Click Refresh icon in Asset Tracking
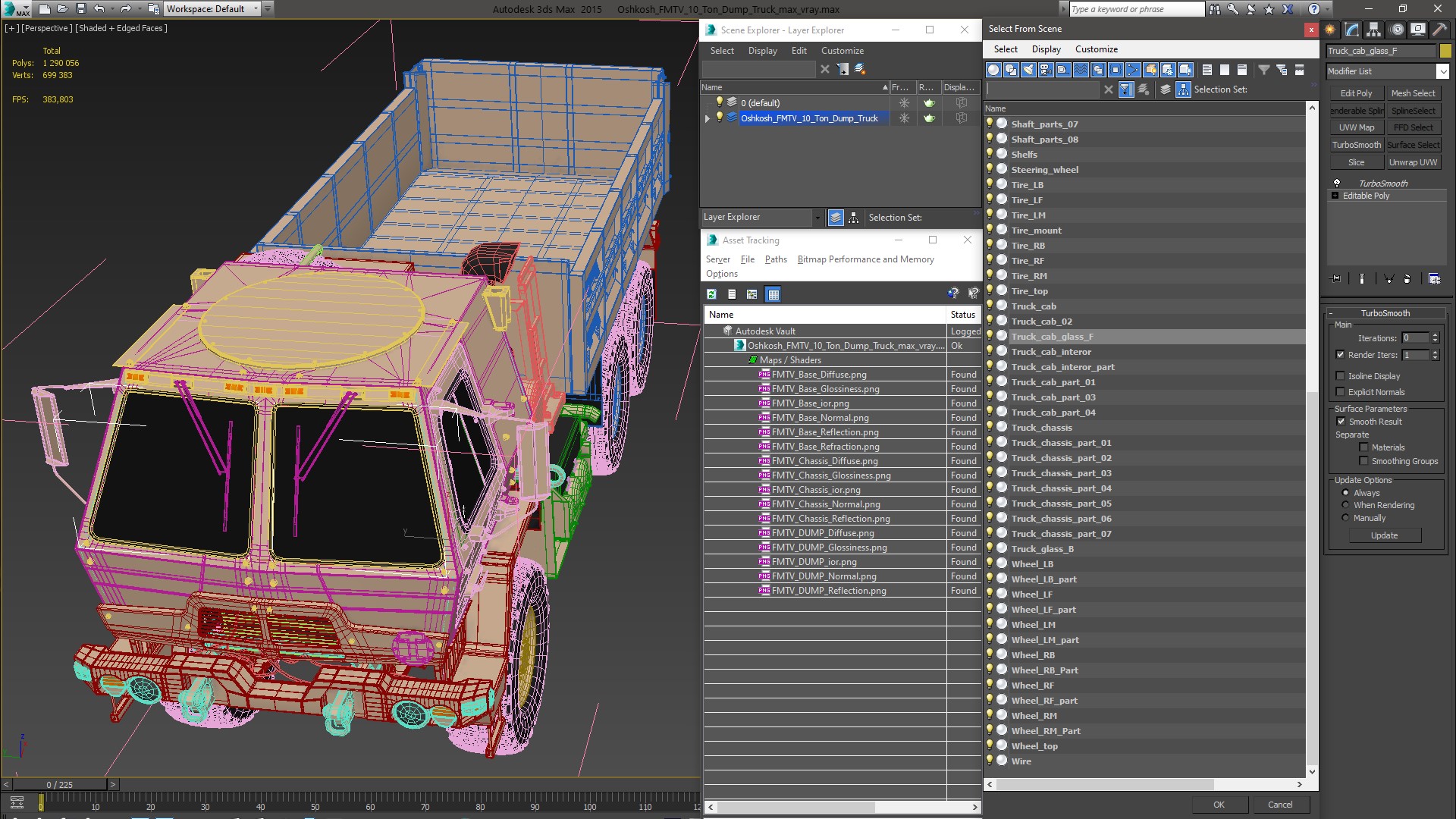This screenshot has width=1456, height=819. (x=711, y=294)
